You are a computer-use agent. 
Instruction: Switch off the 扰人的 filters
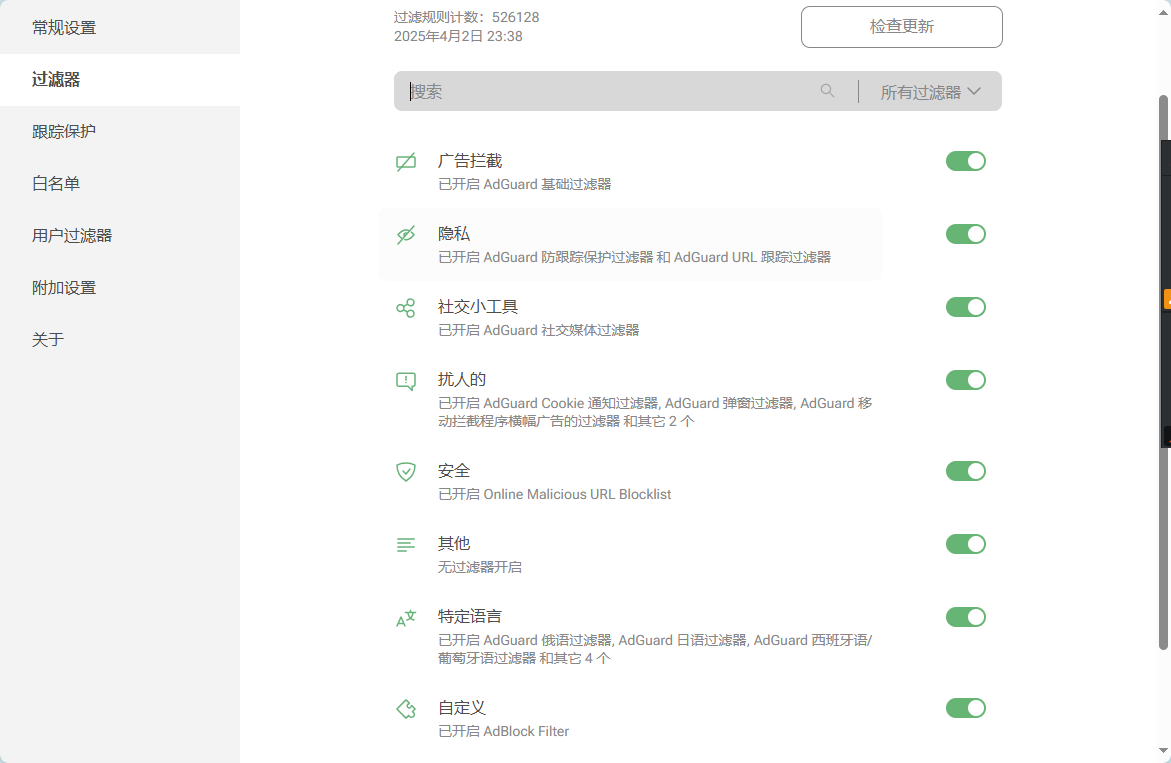(x=966, y=380)
